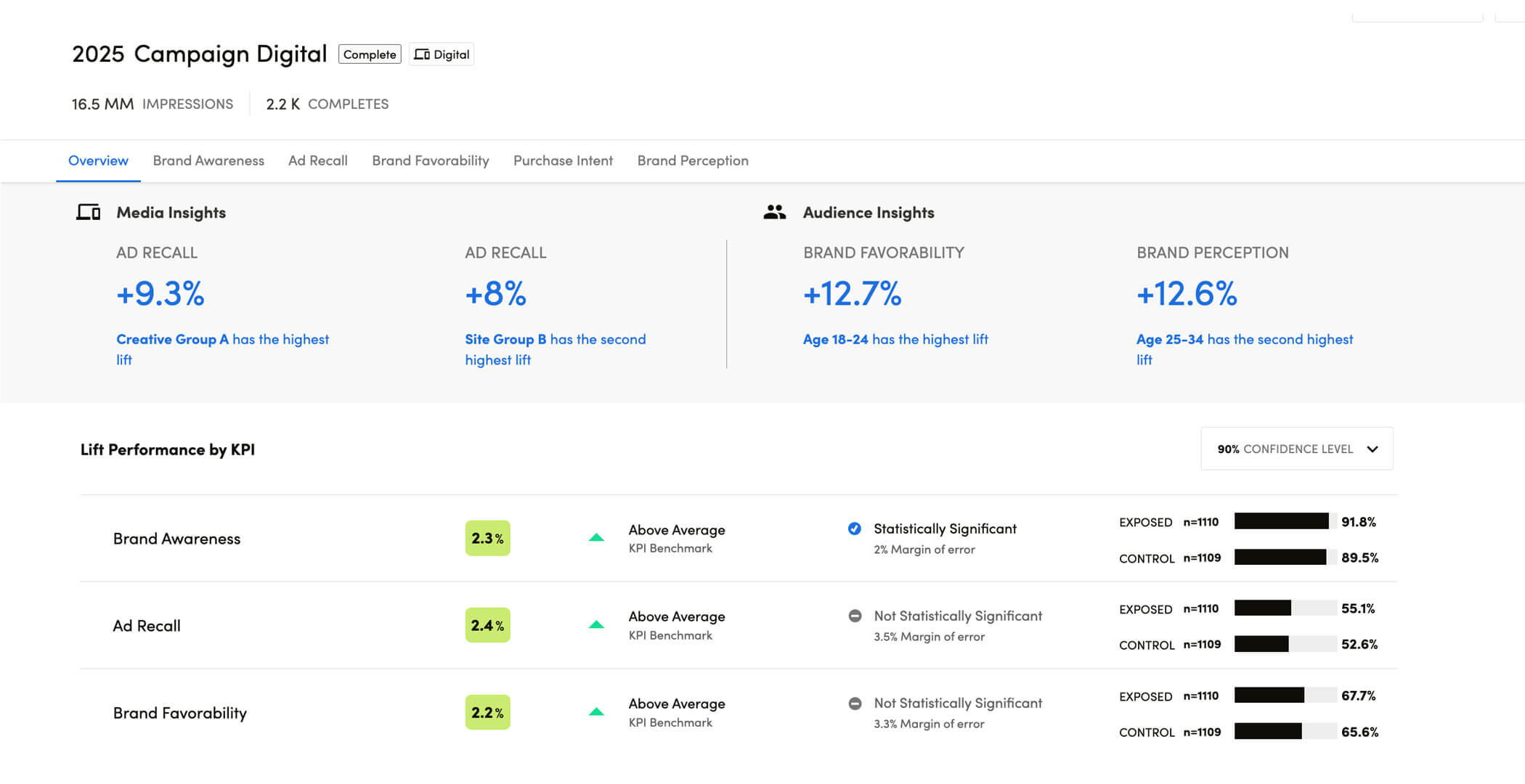Screen dimensions: 1525x784
Task: Click the Ad Recall green up arrow
Action: [x=596, y=625]
